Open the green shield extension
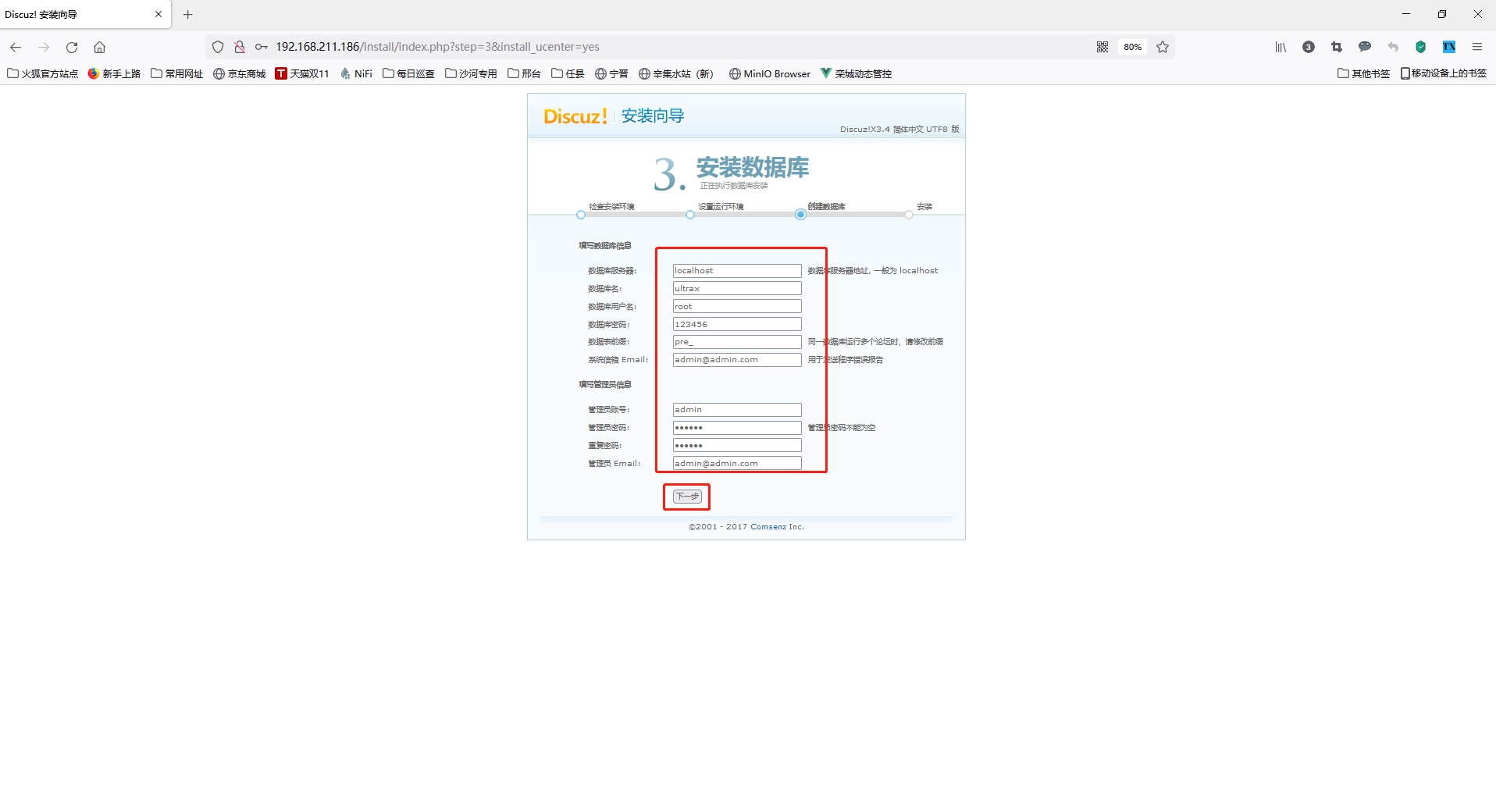 coord(1421,47)
